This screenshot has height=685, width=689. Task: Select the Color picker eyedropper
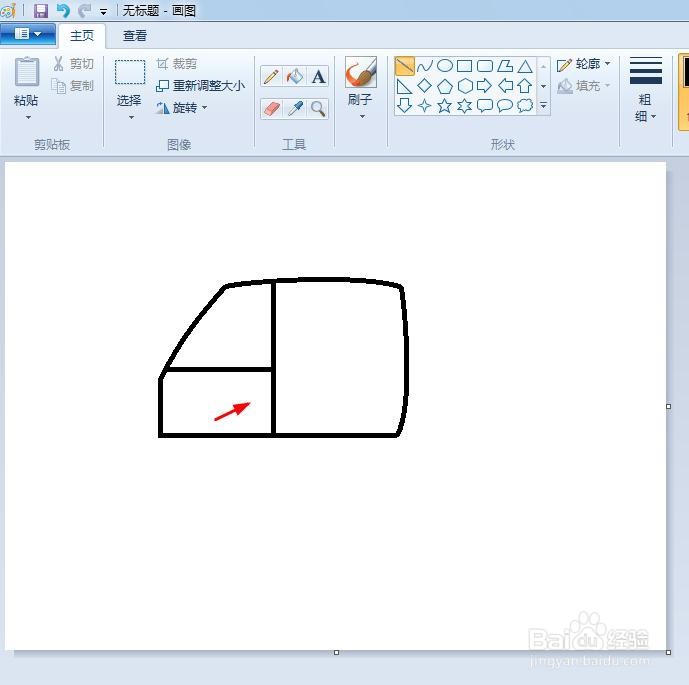click(295, 109)
